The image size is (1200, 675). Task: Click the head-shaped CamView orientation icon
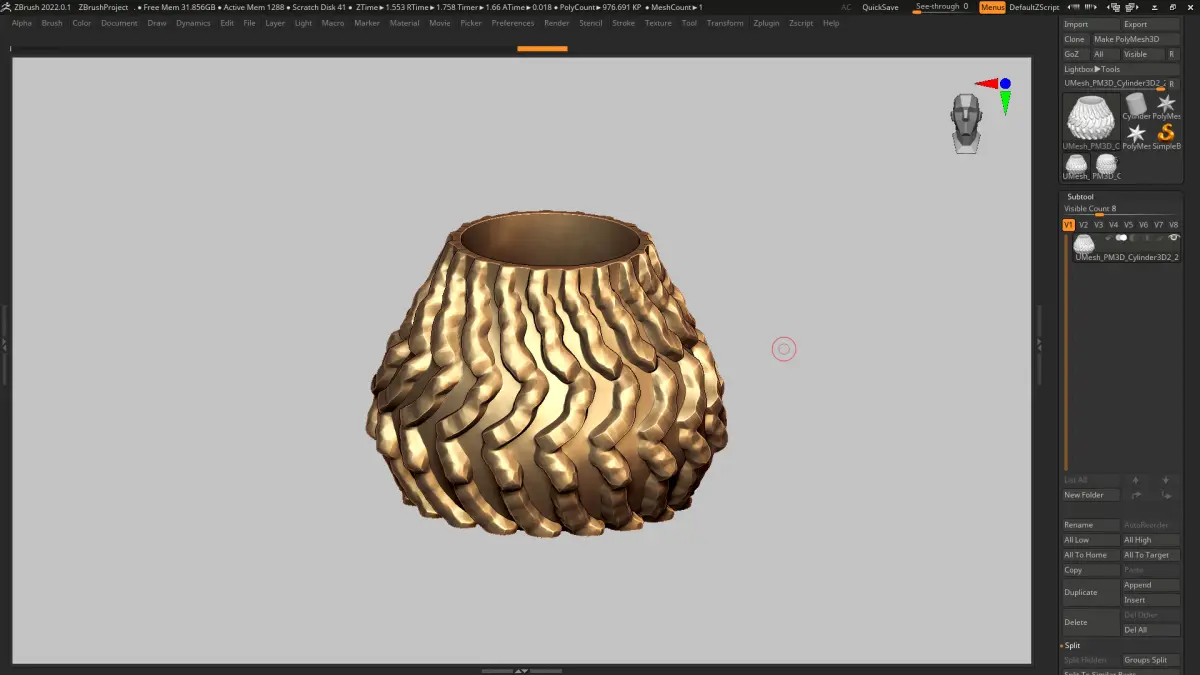(x=966, y=123)
